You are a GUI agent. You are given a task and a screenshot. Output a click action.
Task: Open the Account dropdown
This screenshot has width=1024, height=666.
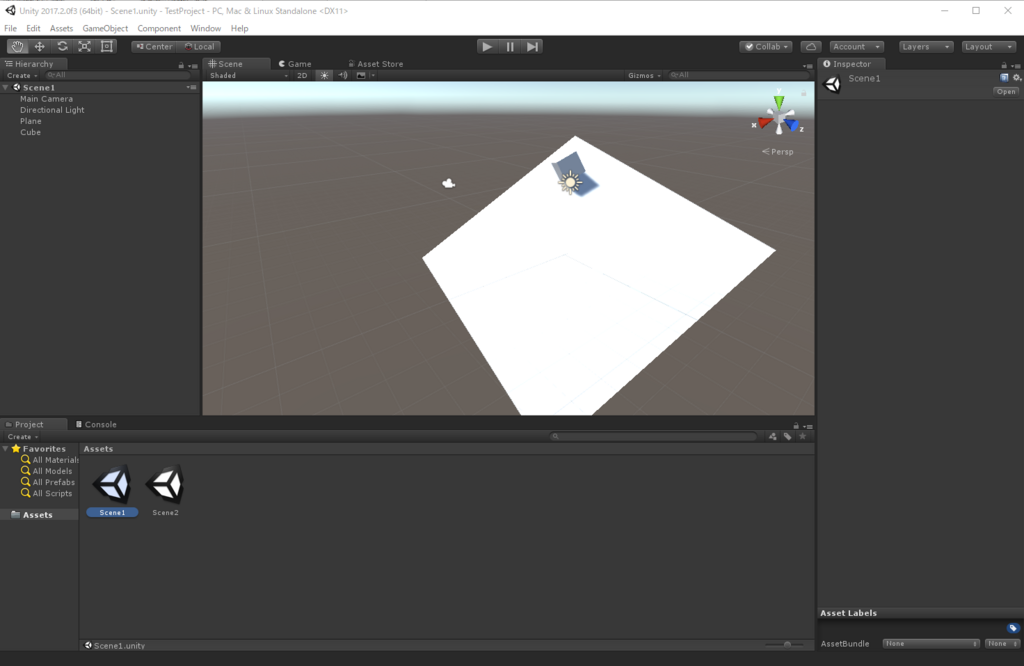(857, 46)
